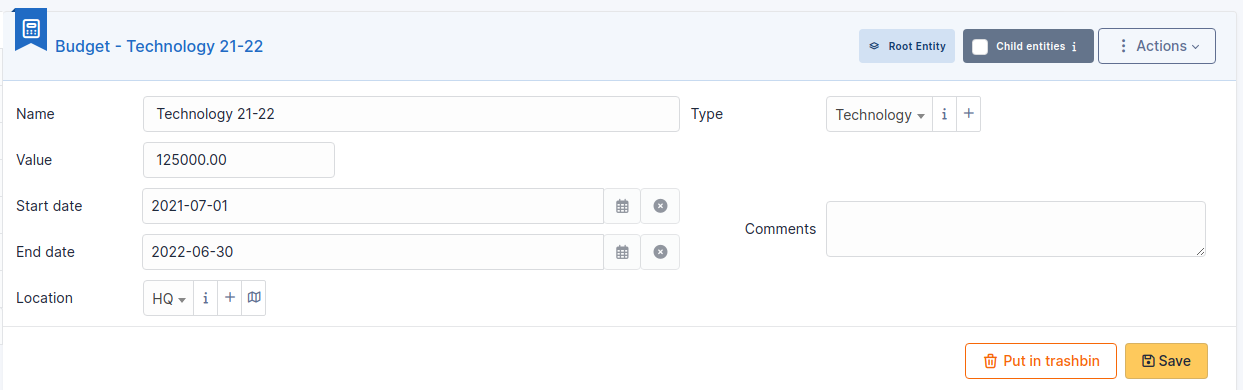Show info for HQ location

pyautogui.click(x=205, y=298)
